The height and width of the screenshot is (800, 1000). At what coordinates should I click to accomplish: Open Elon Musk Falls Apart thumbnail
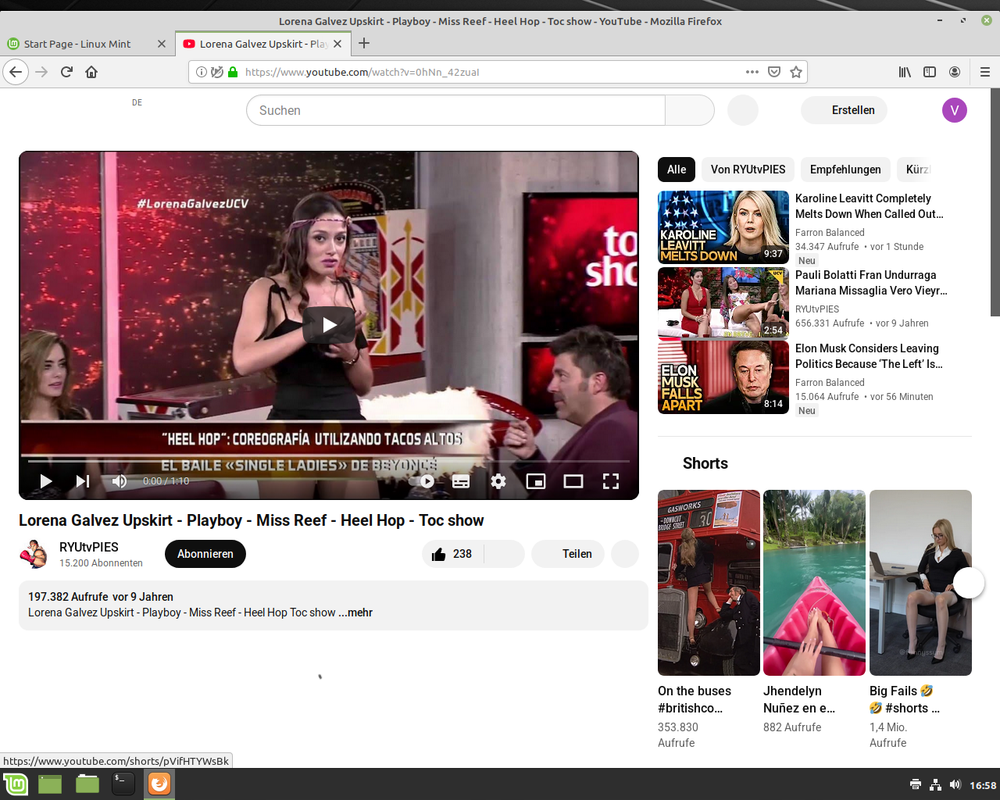(x=723, y=377)
